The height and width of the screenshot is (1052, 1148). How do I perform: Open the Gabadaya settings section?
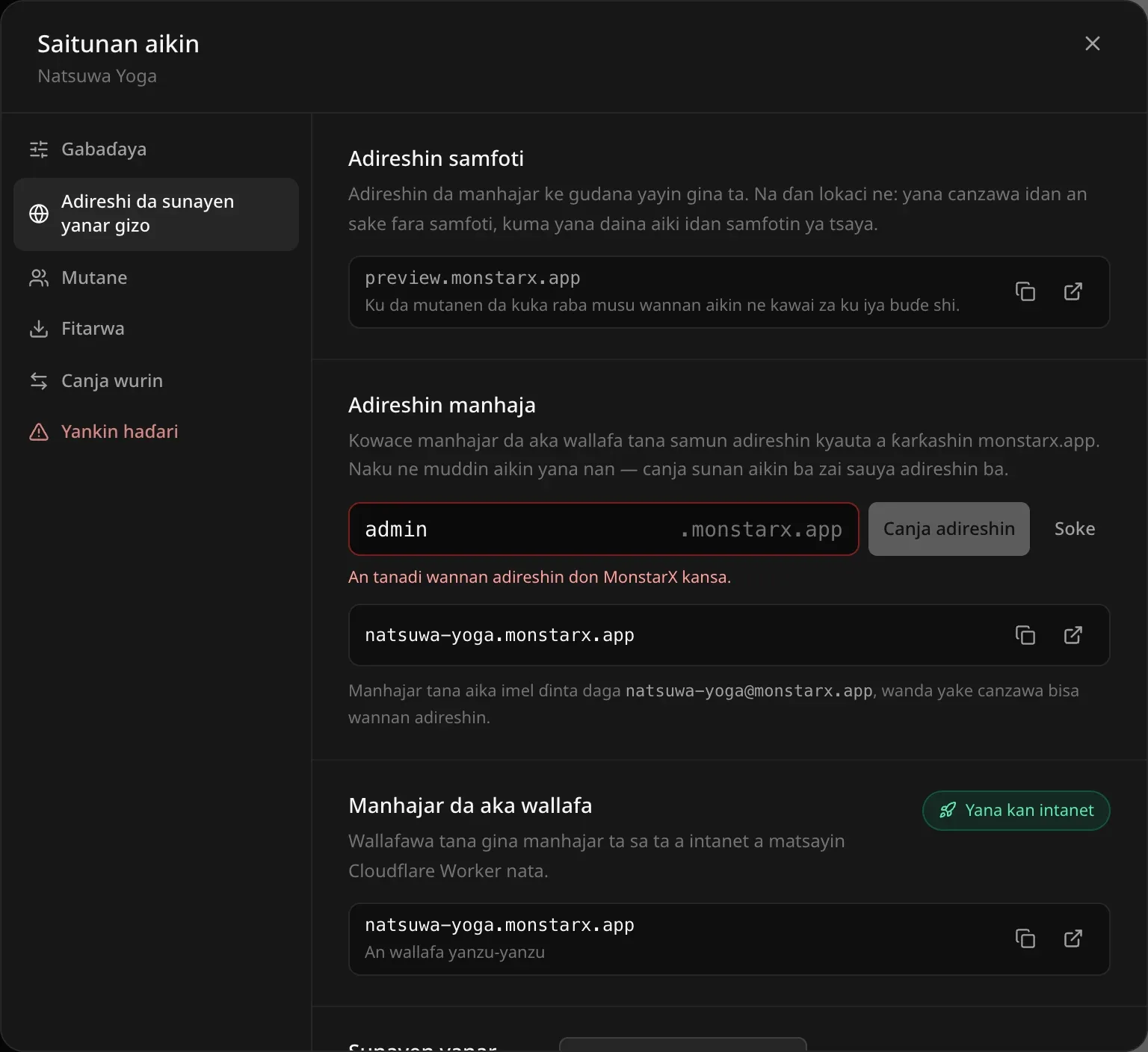156,149
